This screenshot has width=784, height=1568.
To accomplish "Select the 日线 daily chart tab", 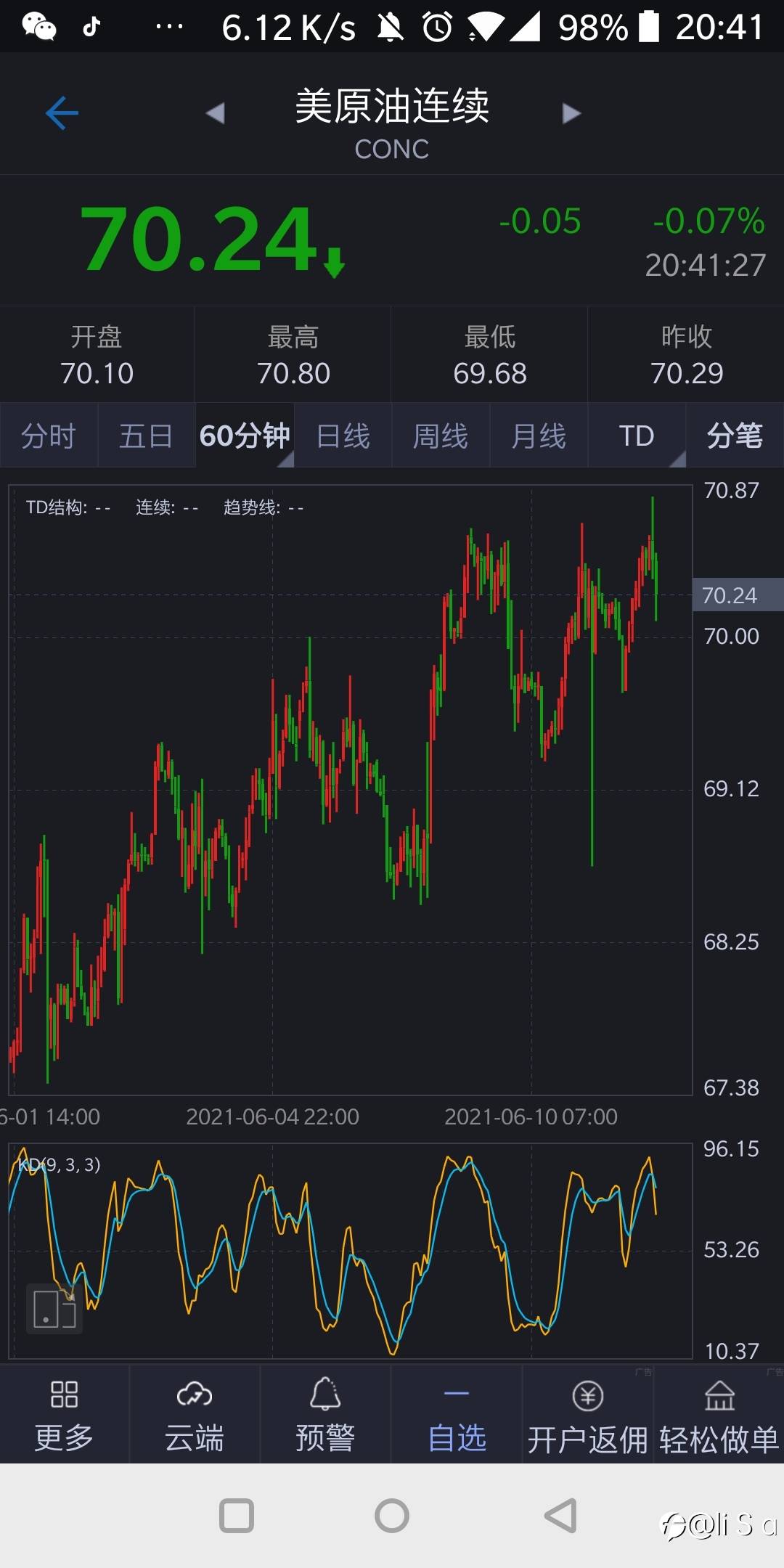I will tap(343, 436).
